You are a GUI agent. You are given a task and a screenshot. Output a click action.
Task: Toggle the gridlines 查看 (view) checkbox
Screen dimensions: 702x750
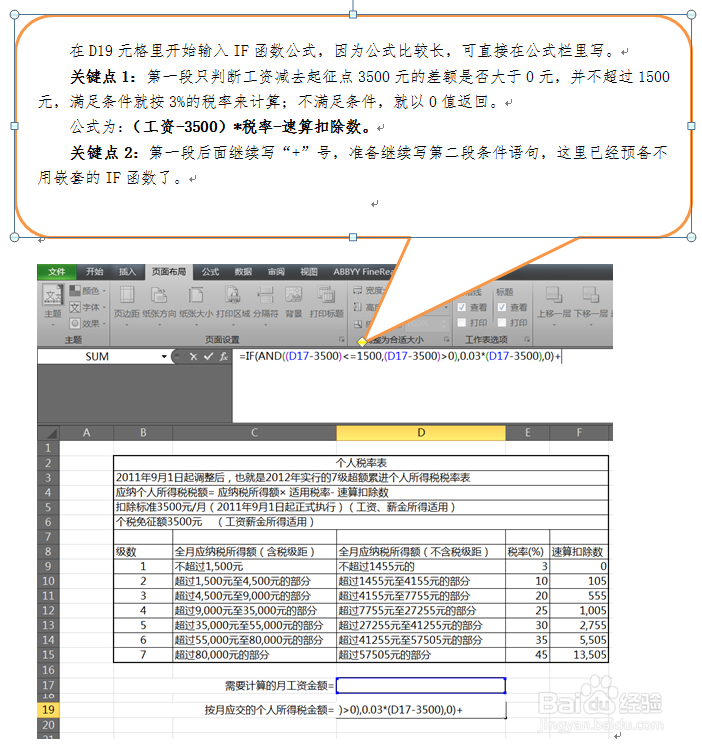coord(462,307)
